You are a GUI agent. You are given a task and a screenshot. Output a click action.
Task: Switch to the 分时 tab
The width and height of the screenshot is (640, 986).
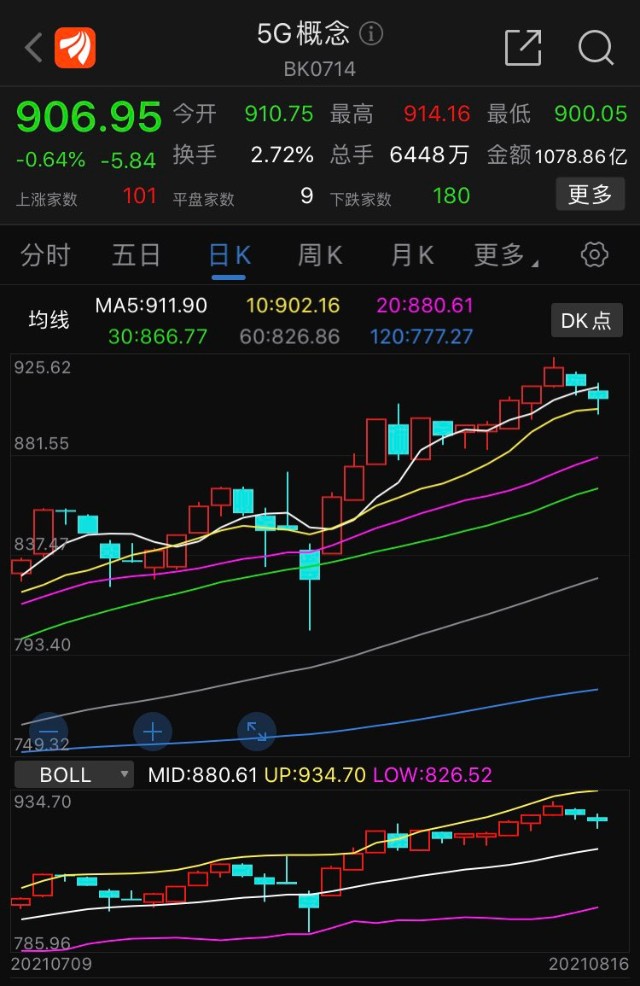[45, 255]
